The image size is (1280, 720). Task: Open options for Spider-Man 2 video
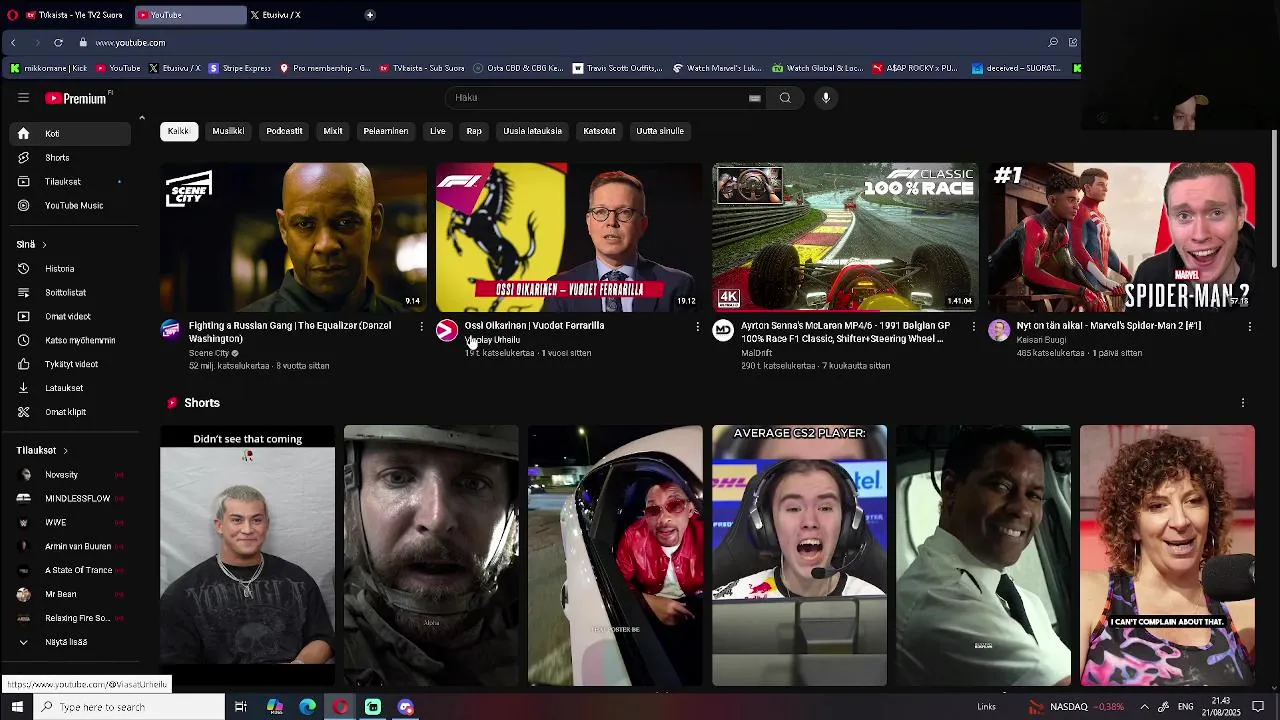pos(1249,327)
